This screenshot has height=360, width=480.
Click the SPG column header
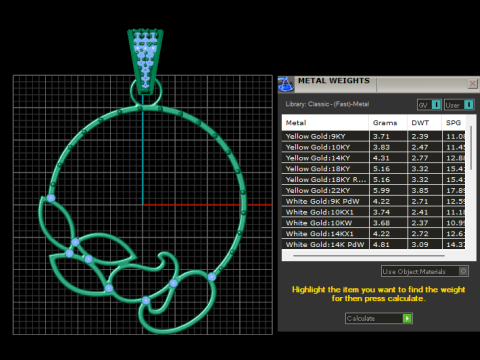pos(454,123)
